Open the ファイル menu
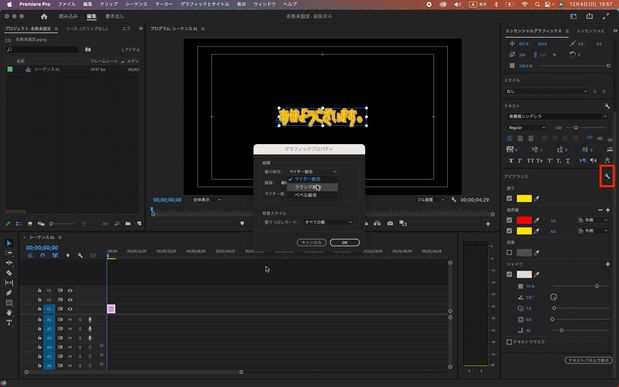The height and width of the screenshot is (387, 619). [67, 4]
